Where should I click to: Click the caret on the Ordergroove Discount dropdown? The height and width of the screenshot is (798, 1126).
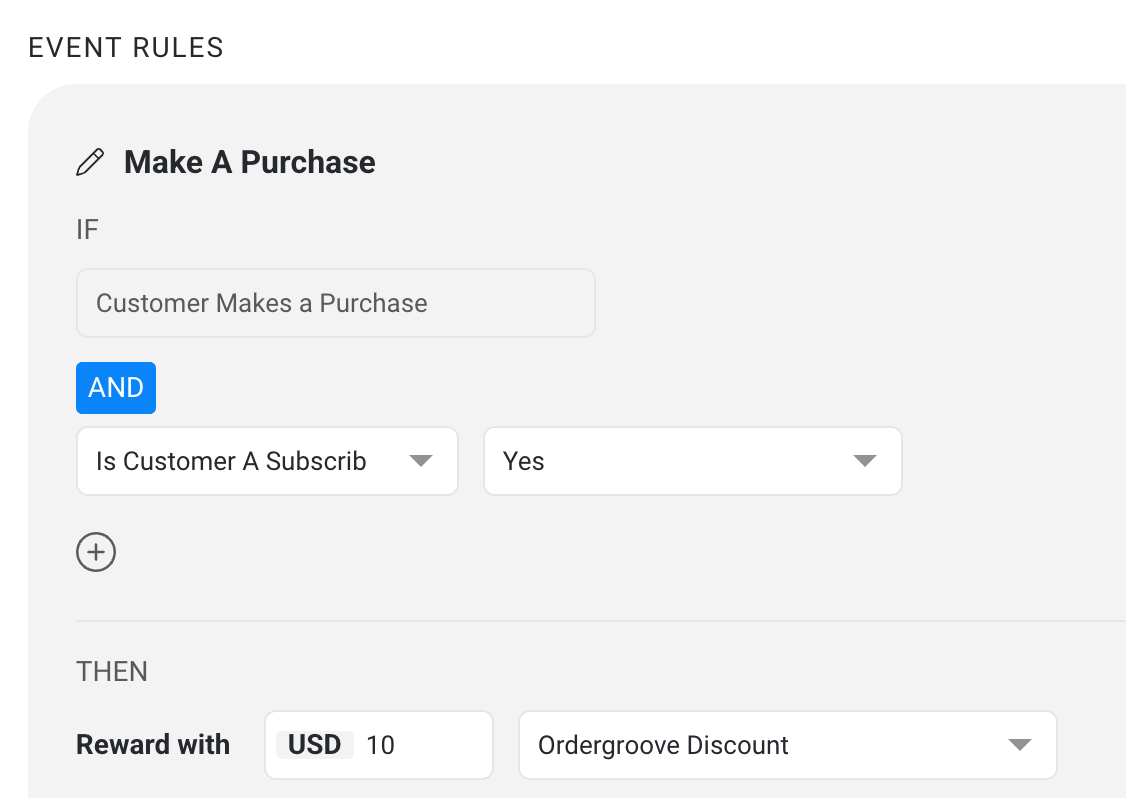pos(1020,745)
